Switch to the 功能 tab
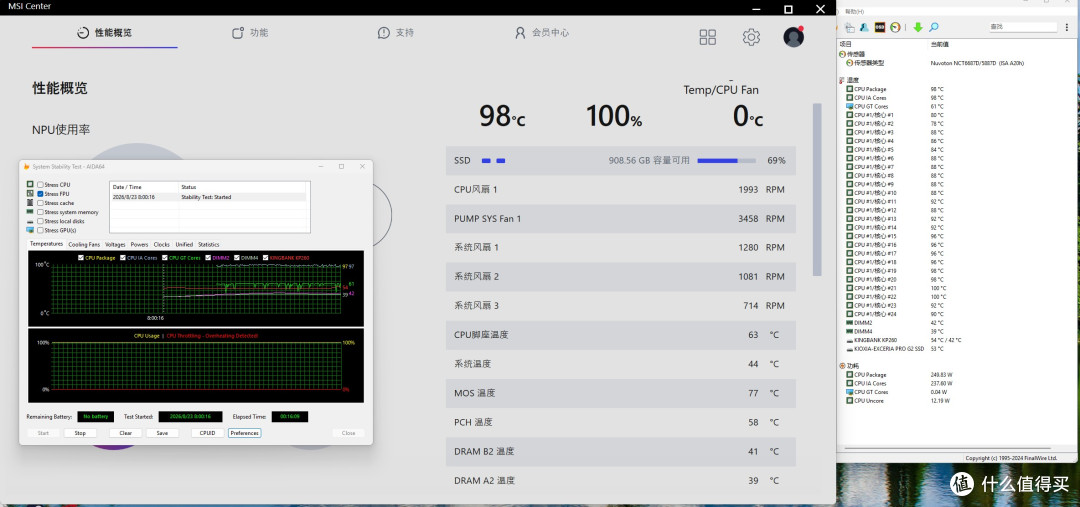 (250, 33)
